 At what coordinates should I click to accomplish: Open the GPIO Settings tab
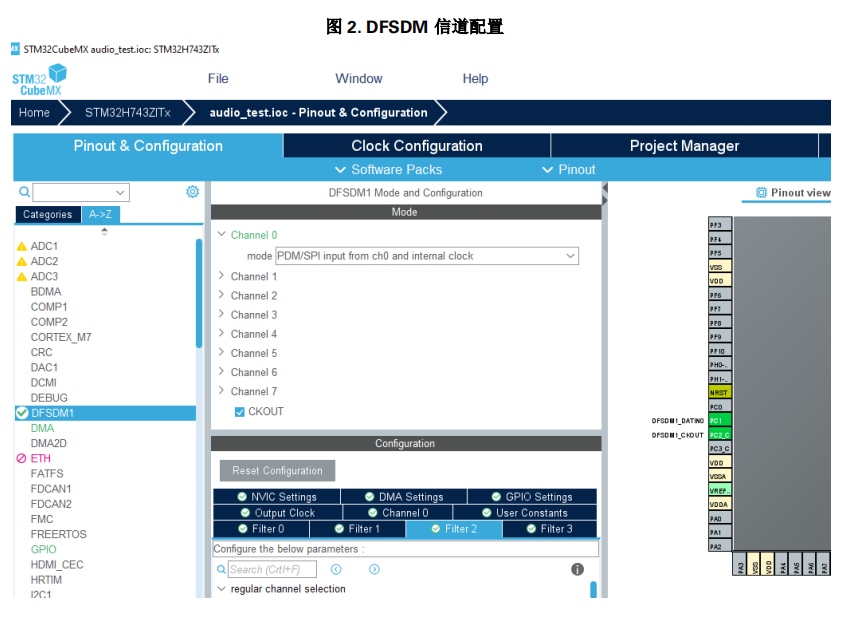(532, 497)
